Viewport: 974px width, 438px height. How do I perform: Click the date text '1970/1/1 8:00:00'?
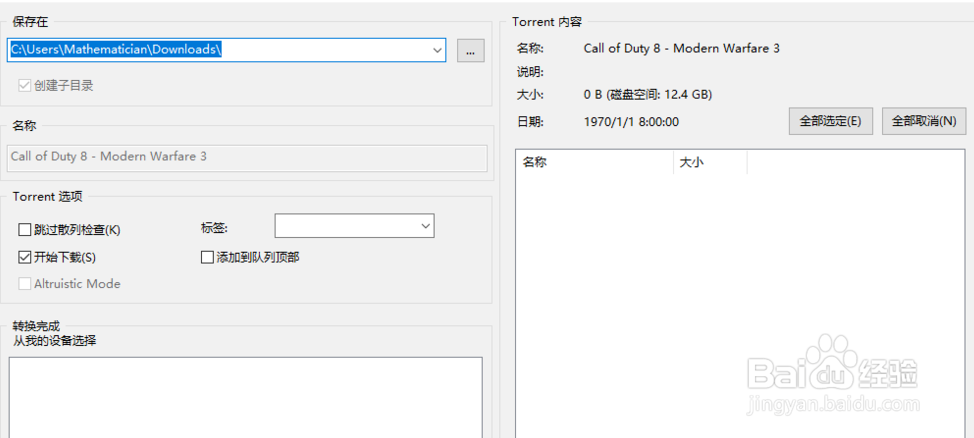631,122
